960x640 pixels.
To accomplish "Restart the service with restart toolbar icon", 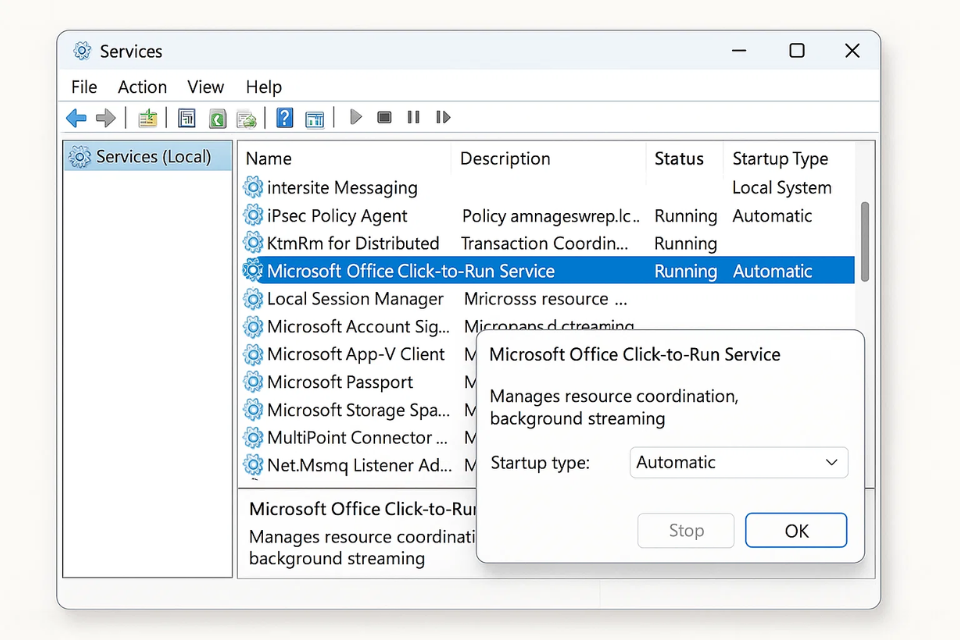I will click(443, 117).
